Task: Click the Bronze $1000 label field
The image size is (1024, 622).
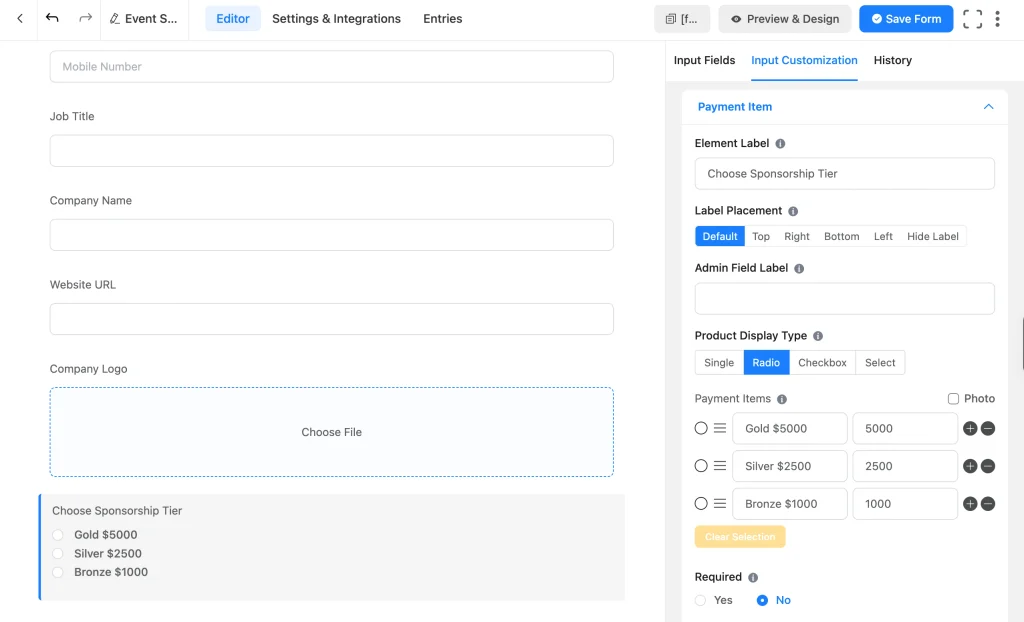Action: [x=790, y=504]
